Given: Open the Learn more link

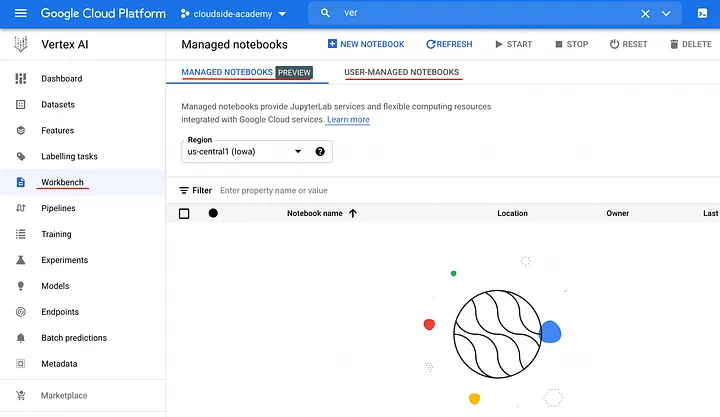Looking at the screenshot, I should (348, 119).
